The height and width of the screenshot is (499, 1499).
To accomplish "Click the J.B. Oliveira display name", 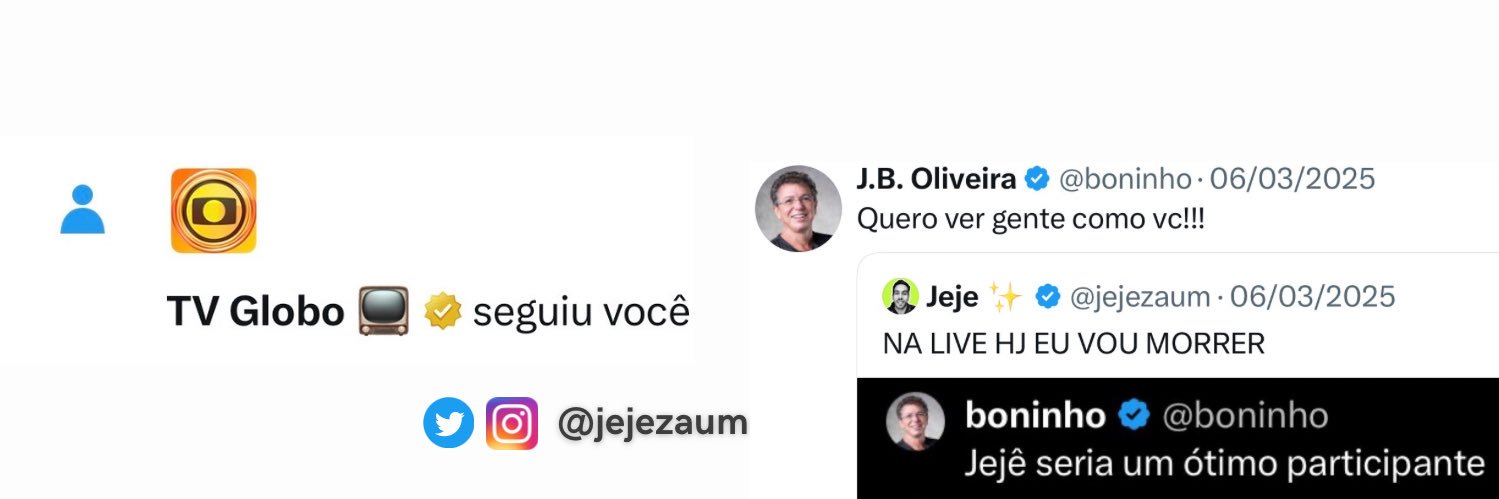I will coord(936,180).
